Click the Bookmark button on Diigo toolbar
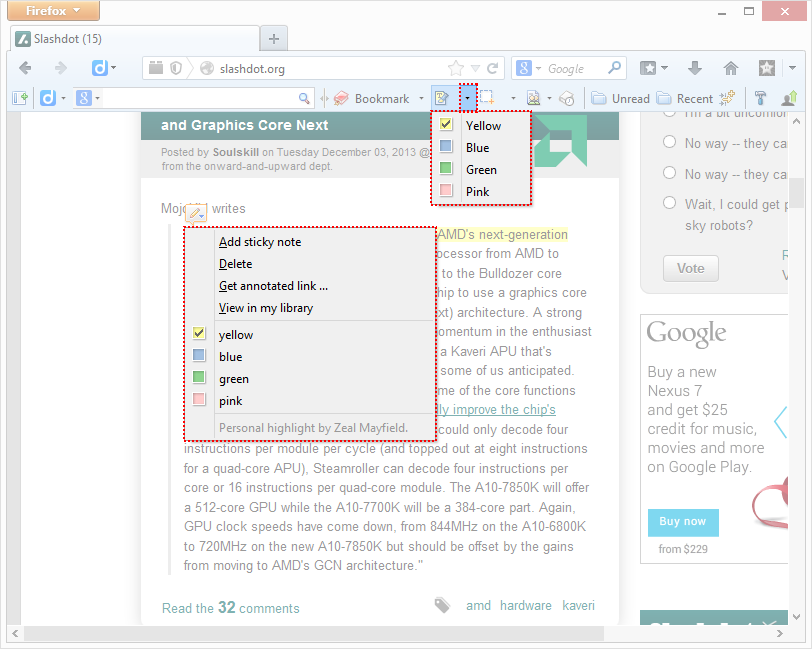 click(372, 98)
